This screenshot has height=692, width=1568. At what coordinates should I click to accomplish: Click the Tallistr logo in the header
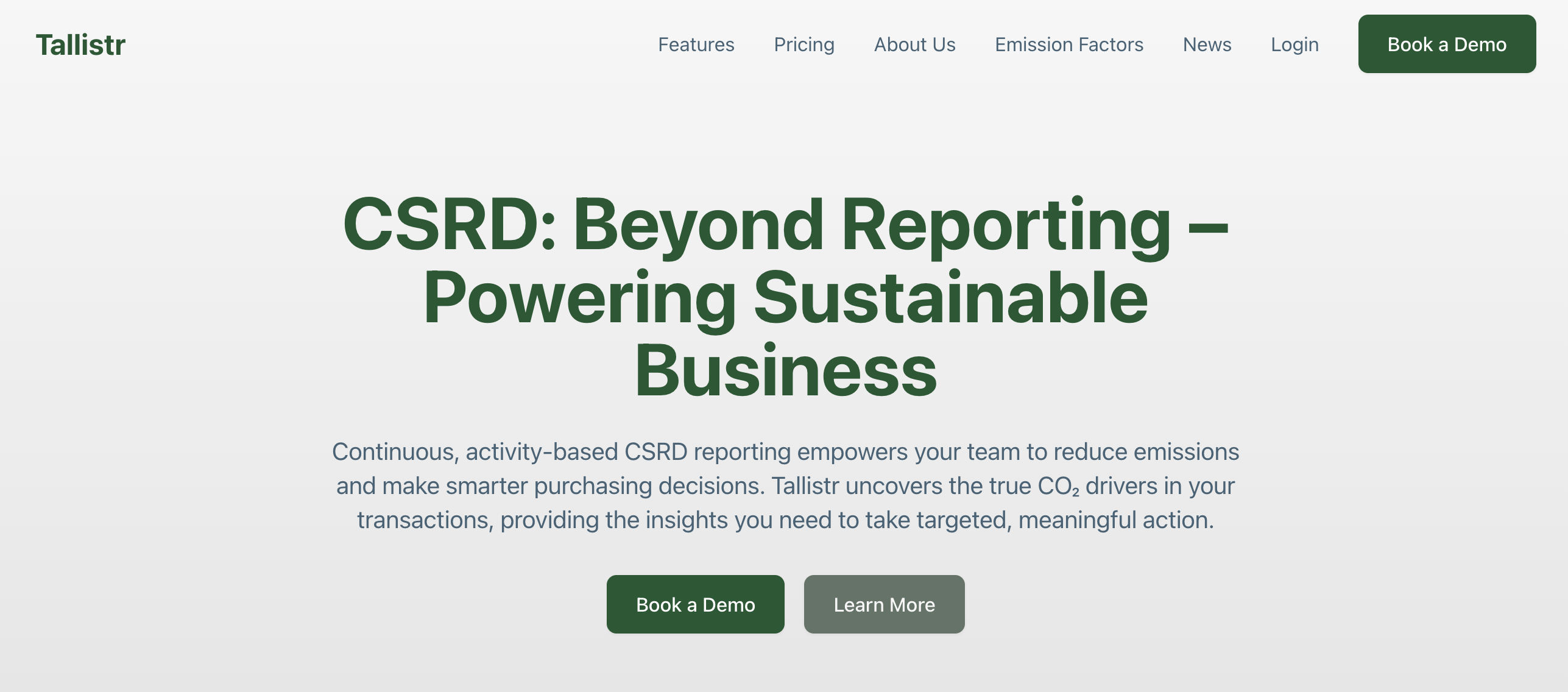click(80, 44)
